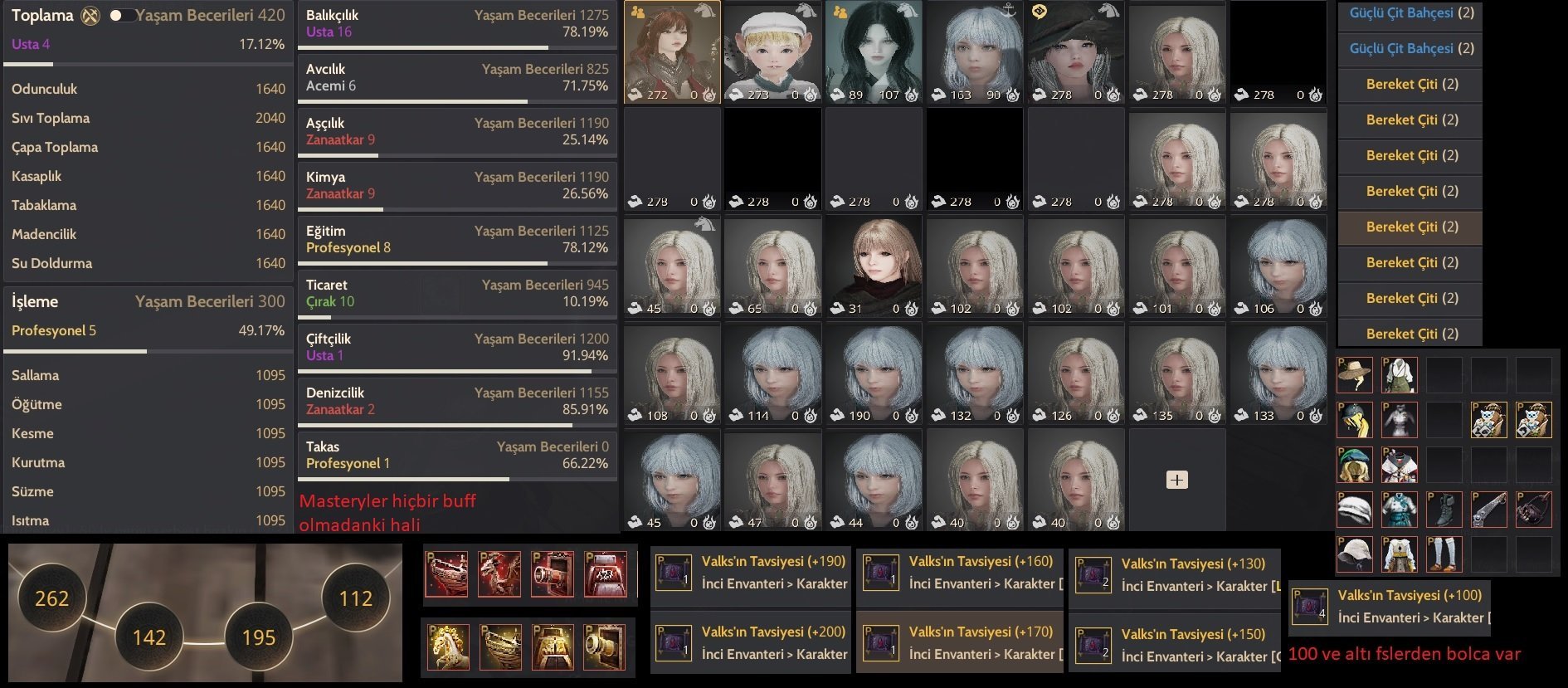Flip the toggle switch next to Toplama
Image resolution: width=1568 pixels, height=688 pixels.
point(121,16)
